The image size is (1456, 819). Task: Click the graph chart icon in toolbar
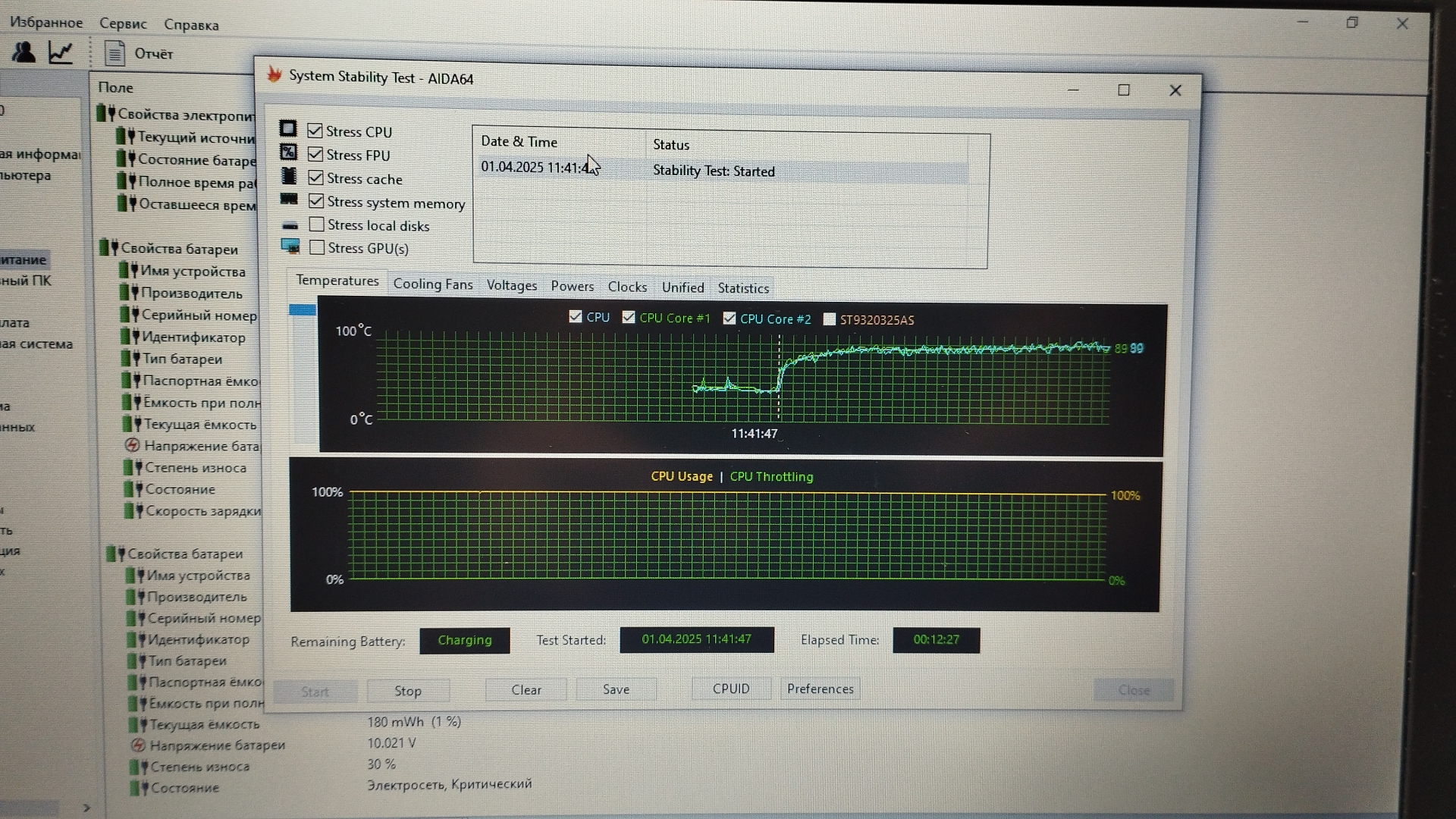click(61, 52)
